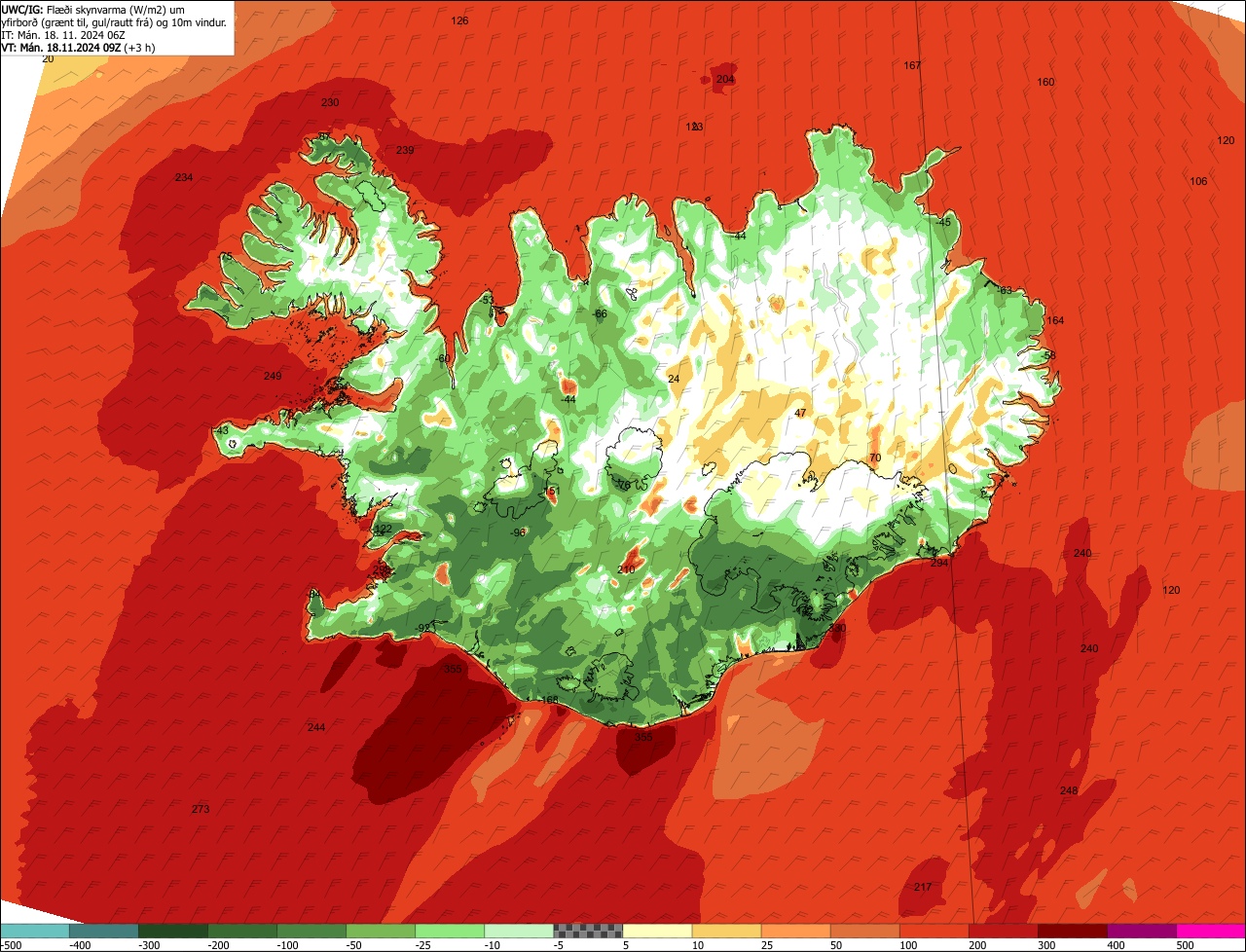Pick the pale yellow swatch between 5 and 10
This screenshot has height=952, width=1246.
click(x=657, y=931)
